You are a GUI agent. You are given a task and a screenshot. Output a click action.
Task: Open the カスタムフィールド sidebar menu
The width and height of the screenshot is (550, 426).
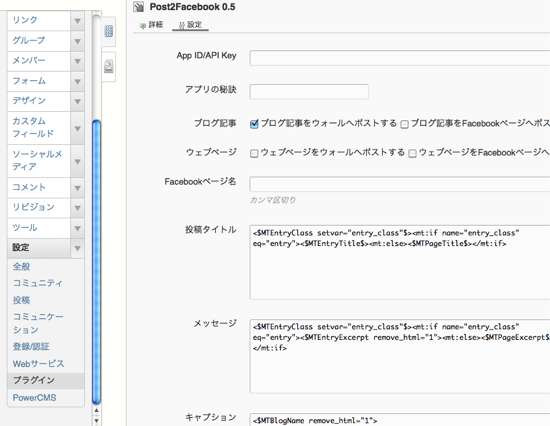pyautogui.click(x=39, y=128)
